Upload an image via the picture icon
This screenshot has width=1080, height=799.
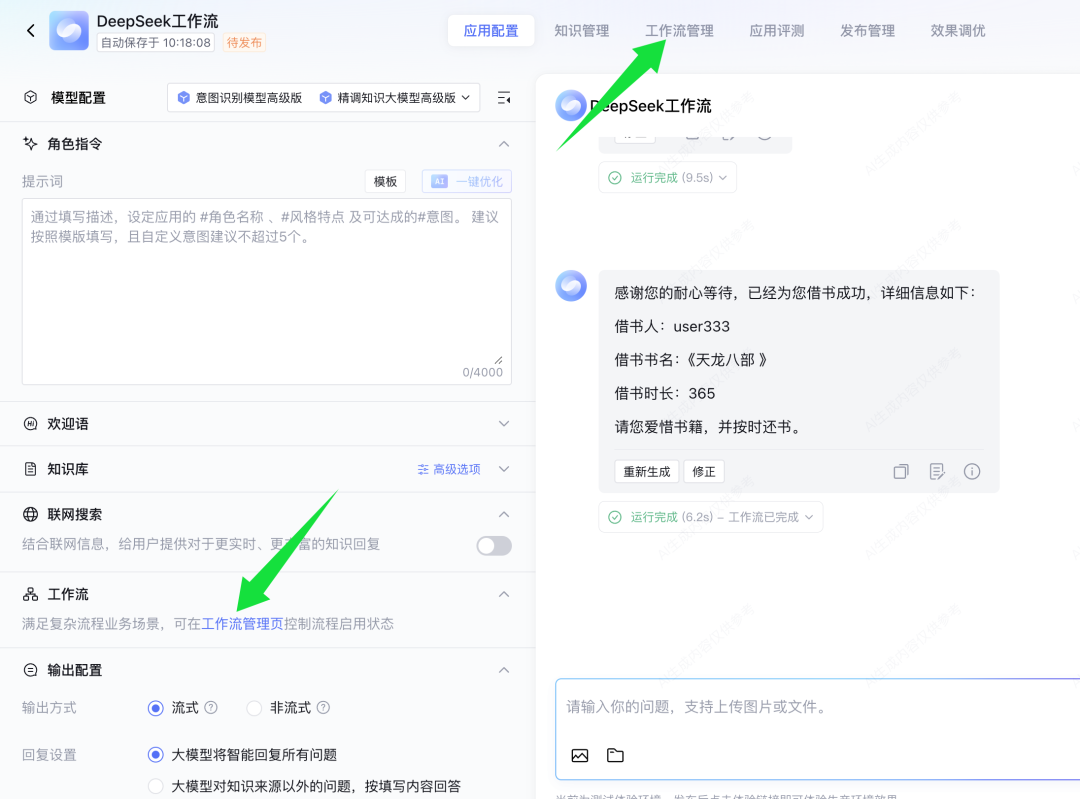(x=580, y=755)
